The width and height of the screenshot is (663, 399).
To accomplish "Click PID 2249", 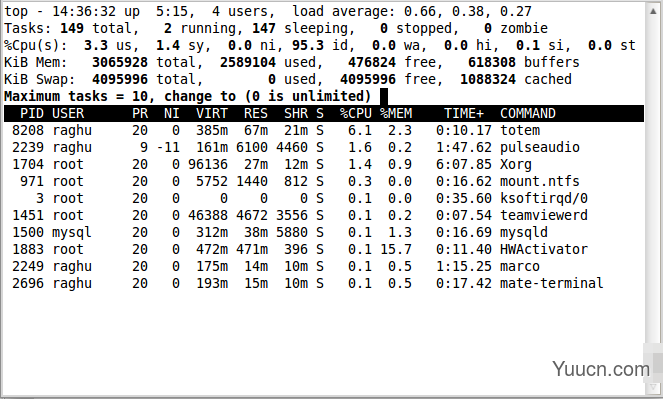I will [28, 266].
